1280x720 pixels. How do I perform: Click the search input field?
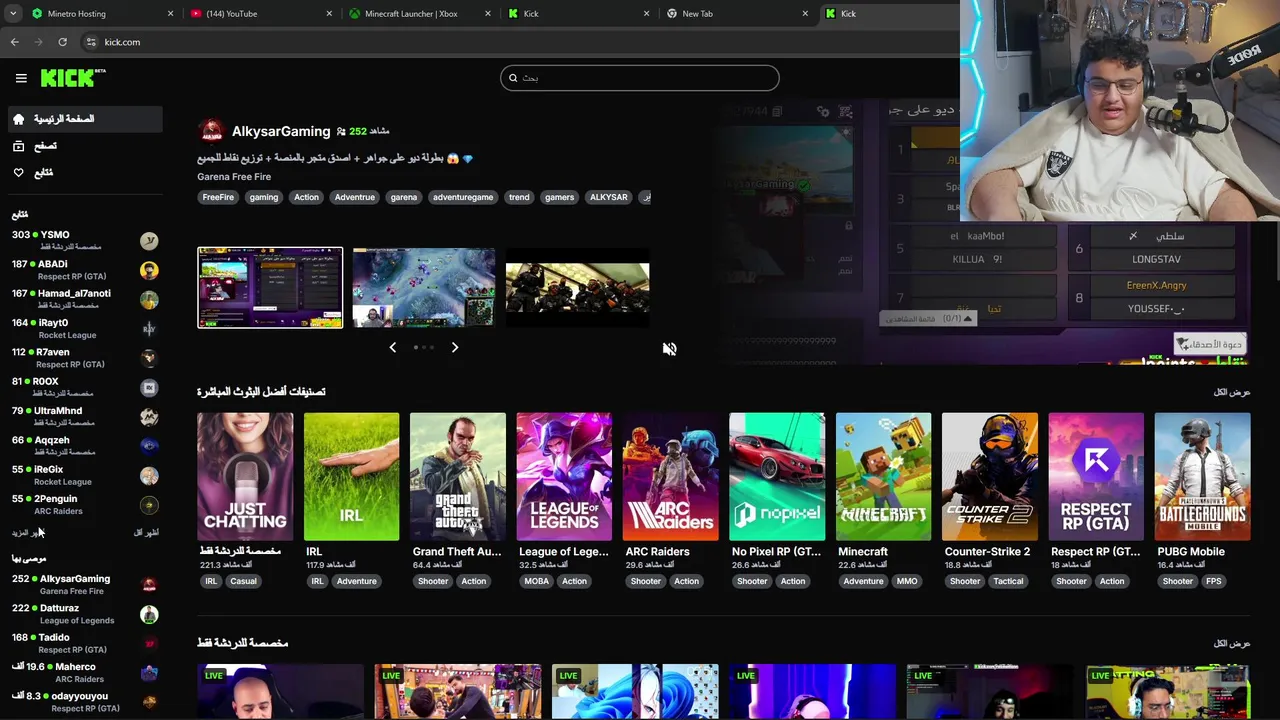click(x=640, y=78)
